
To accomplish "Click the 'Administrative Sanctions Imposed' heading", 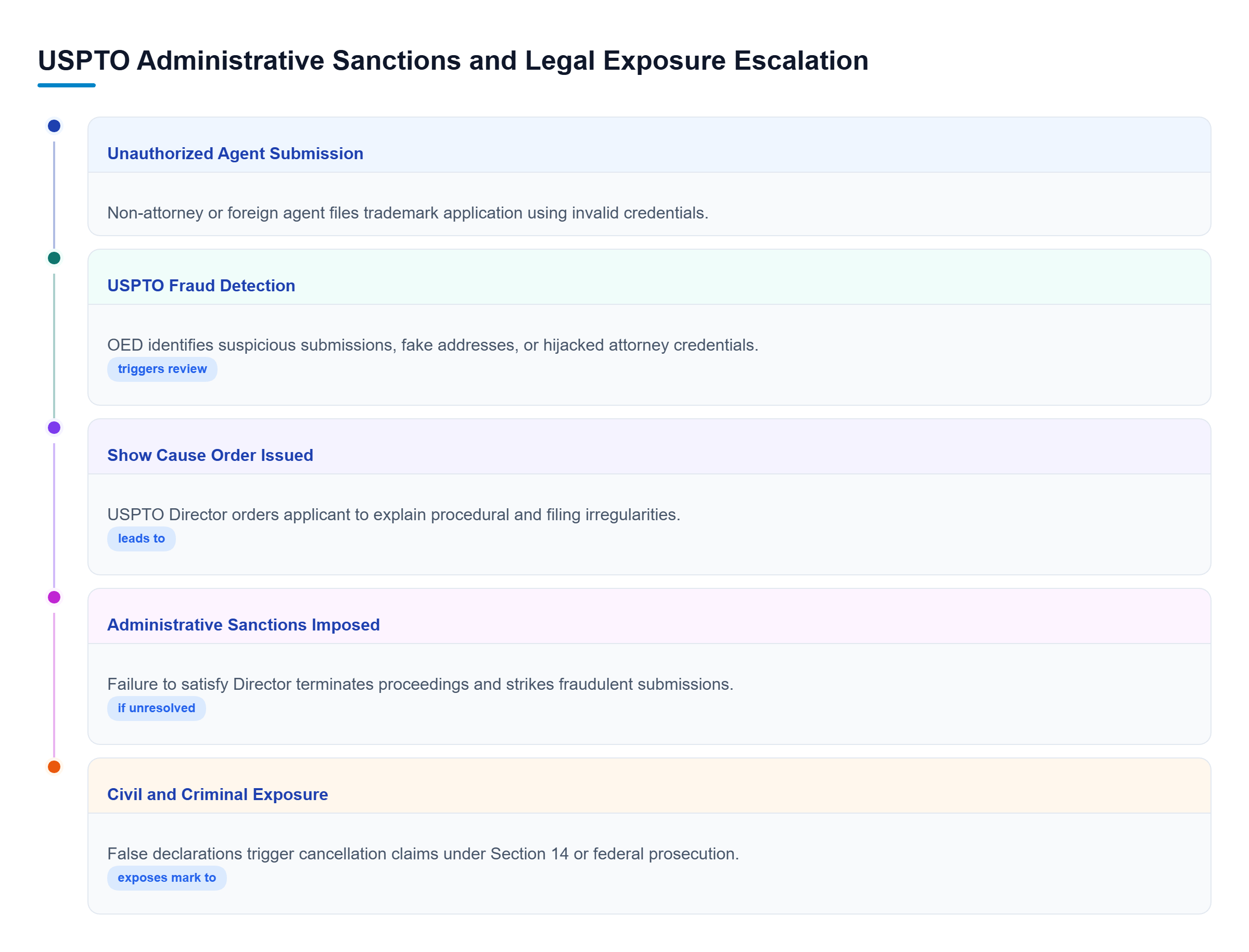I will pyautogui.click(x=243, y=624).
